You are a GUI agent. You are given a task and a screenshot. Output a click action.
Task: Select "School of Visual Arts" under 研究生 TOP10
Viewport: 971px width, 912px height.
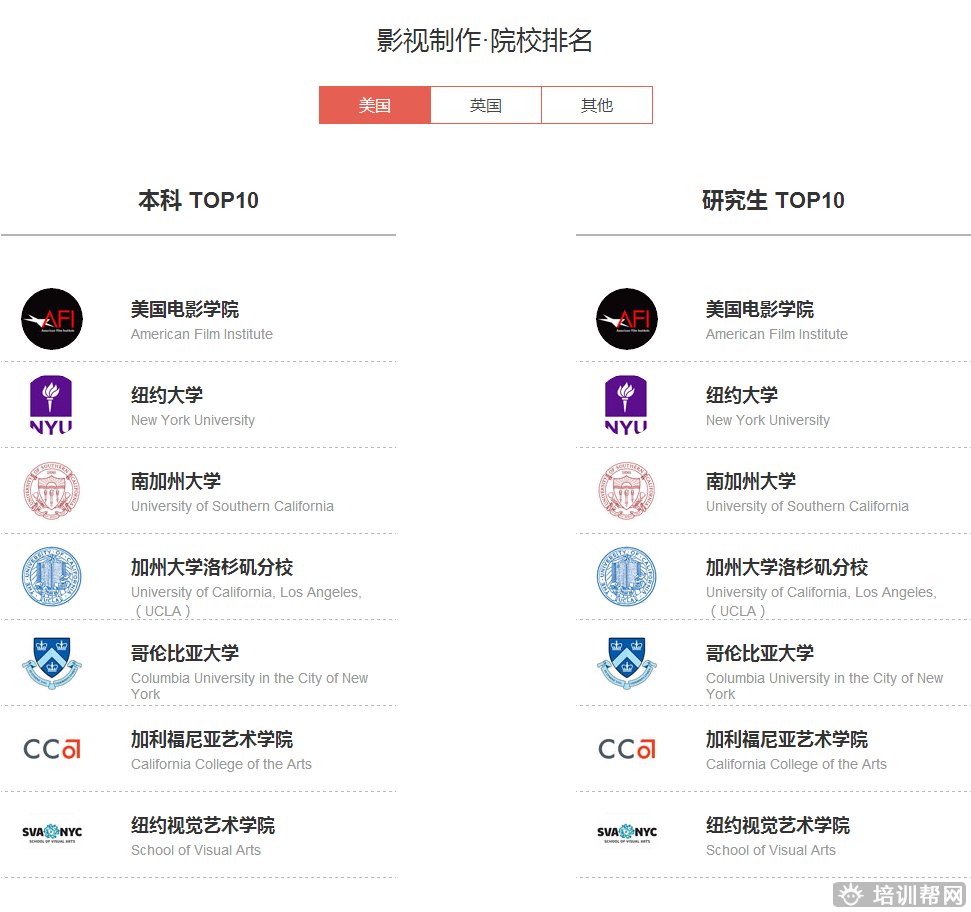[x=771, y=851]
